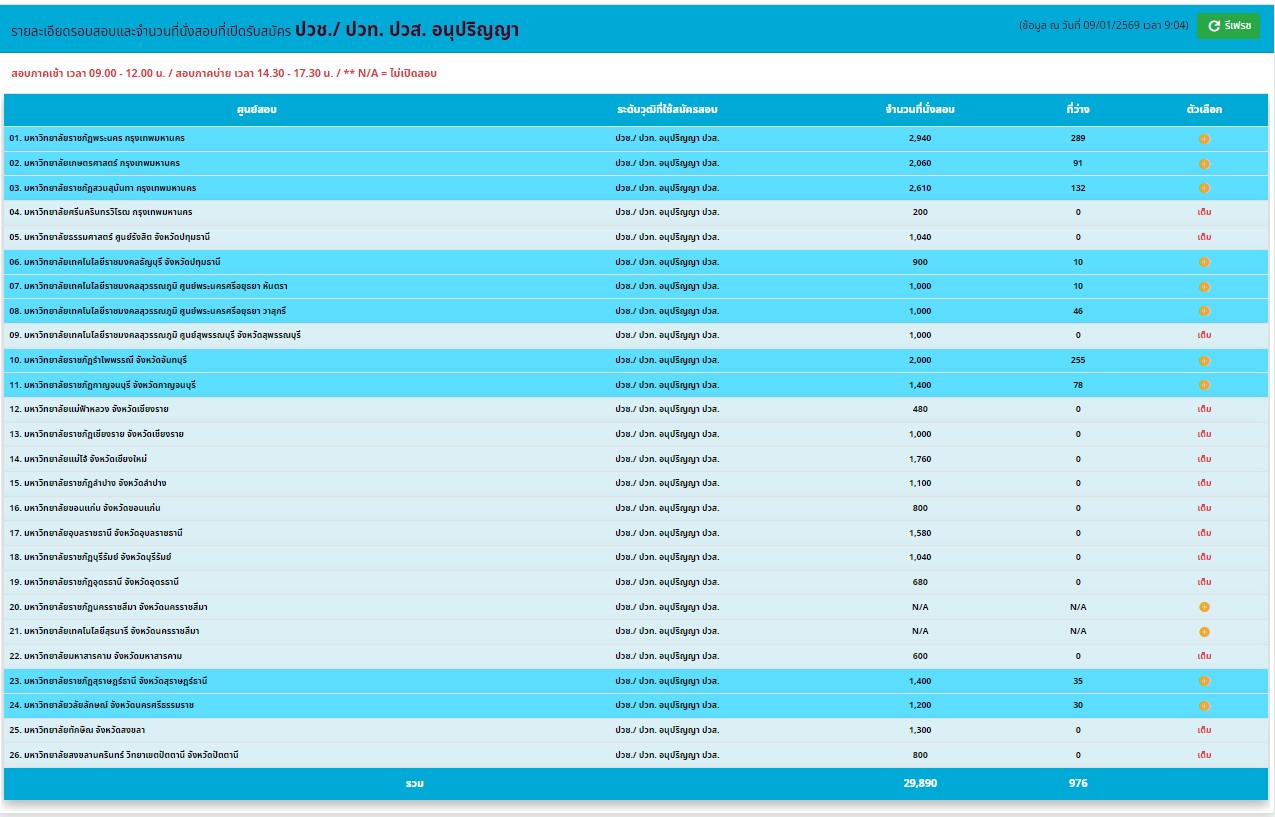Click the รวม total row label
Image resolution: width=1275 pixels, height=817 pixels.
tap(414, 783)
